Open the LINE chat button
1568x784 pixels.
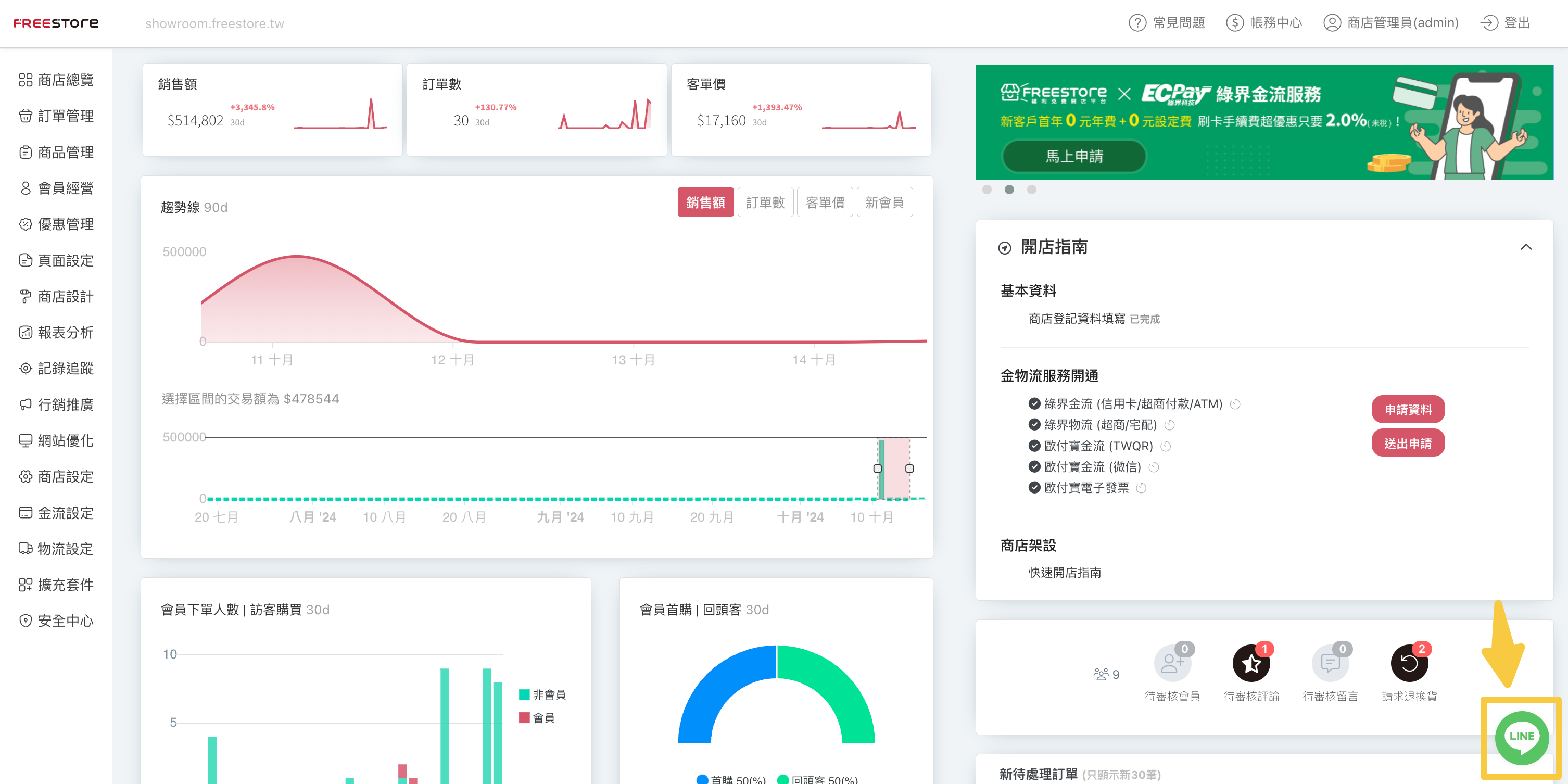[x=1522, y=737]
